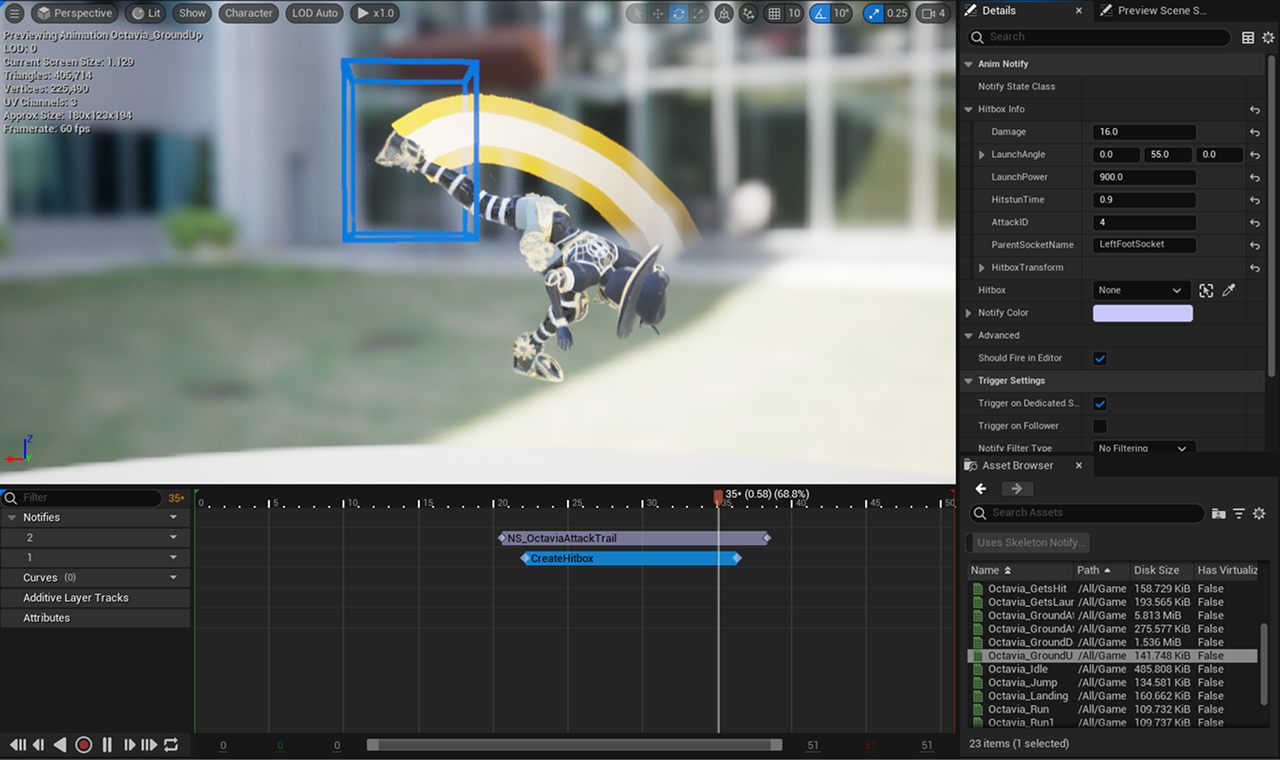Screen dimensions: 1280x760
Task: Open the LOD Auto menu
Action: click(315, 13)
